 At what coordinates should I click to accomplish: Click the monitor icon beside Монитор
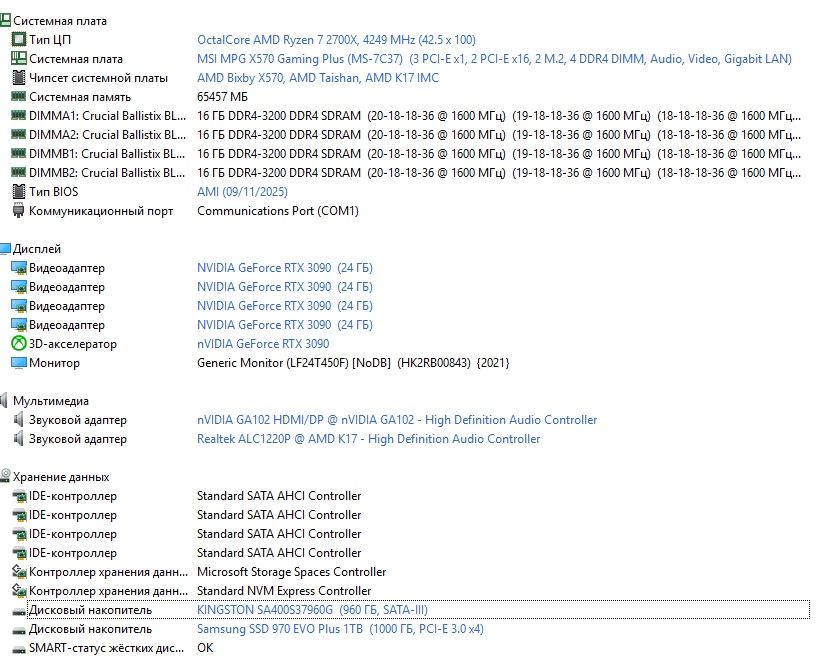(x=19, y=363)
